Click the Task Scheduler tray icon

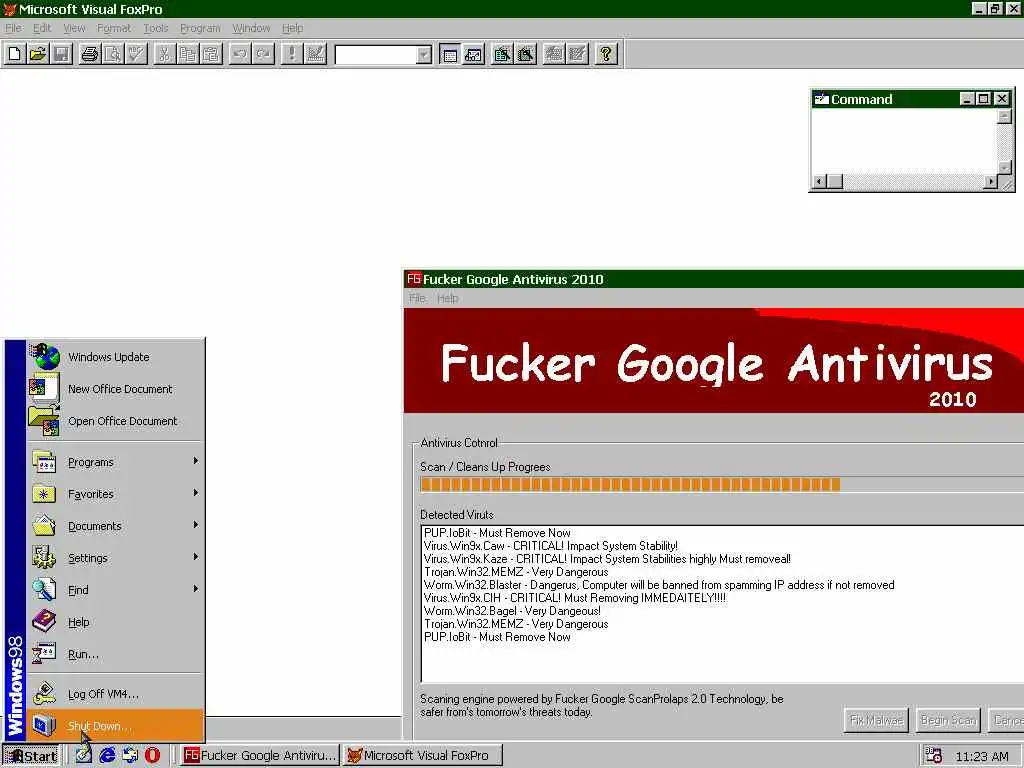tap(934, 756)
